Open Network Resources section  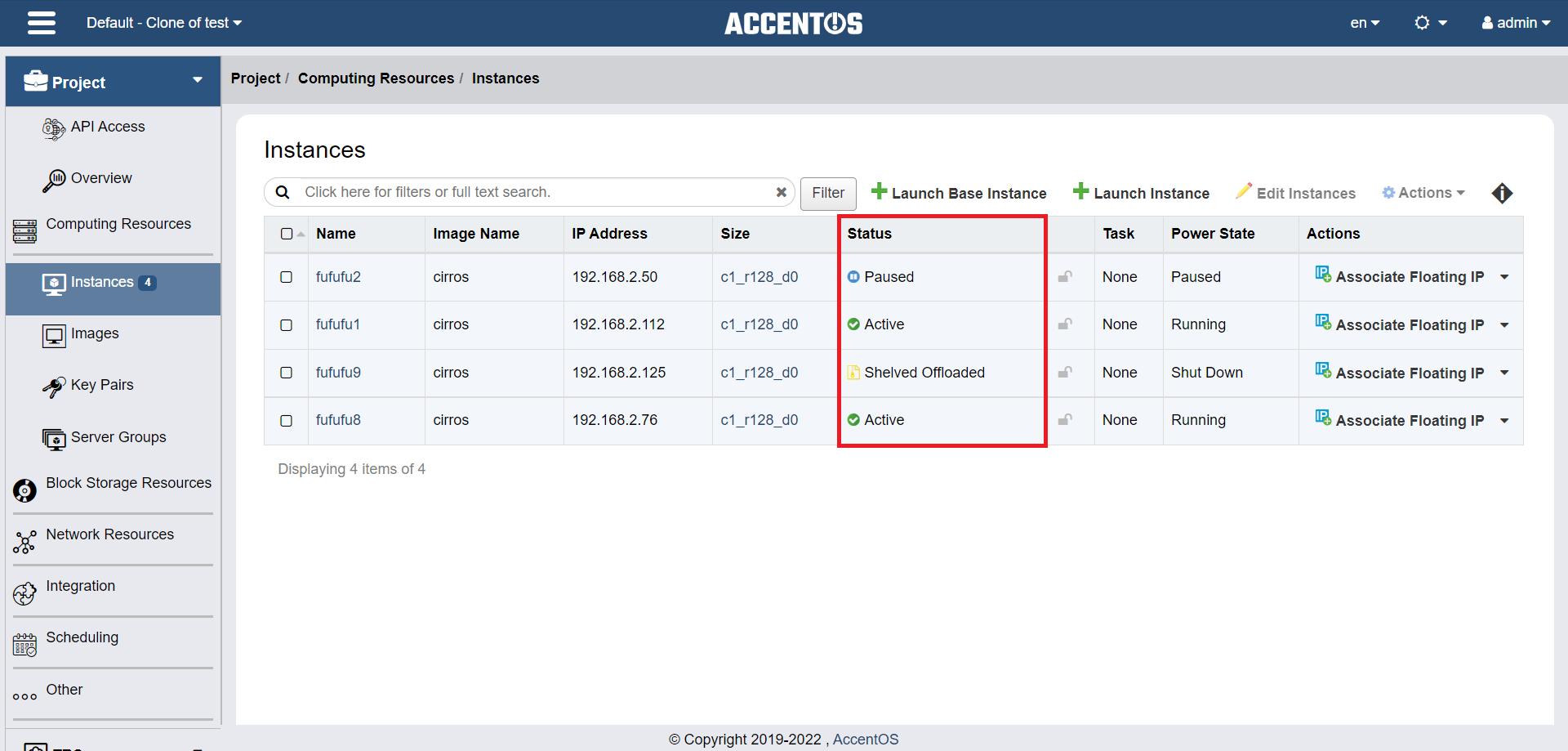[110, 534]
